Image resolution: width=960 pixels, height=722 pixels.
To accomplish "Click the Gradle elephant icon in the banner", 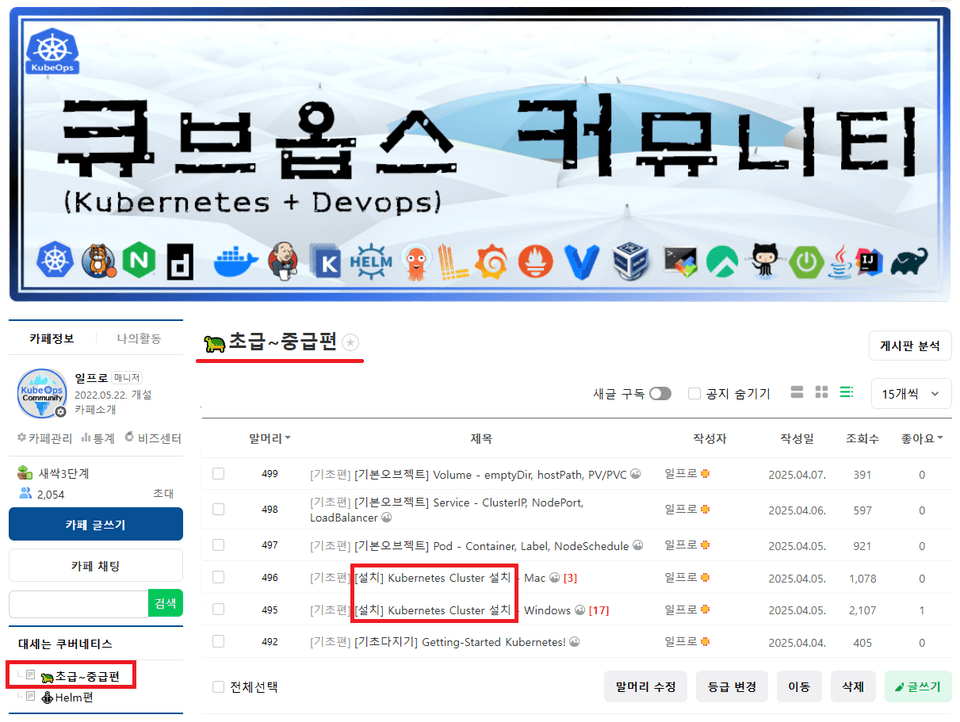I will pyautogui.click(x=909, y=263).
